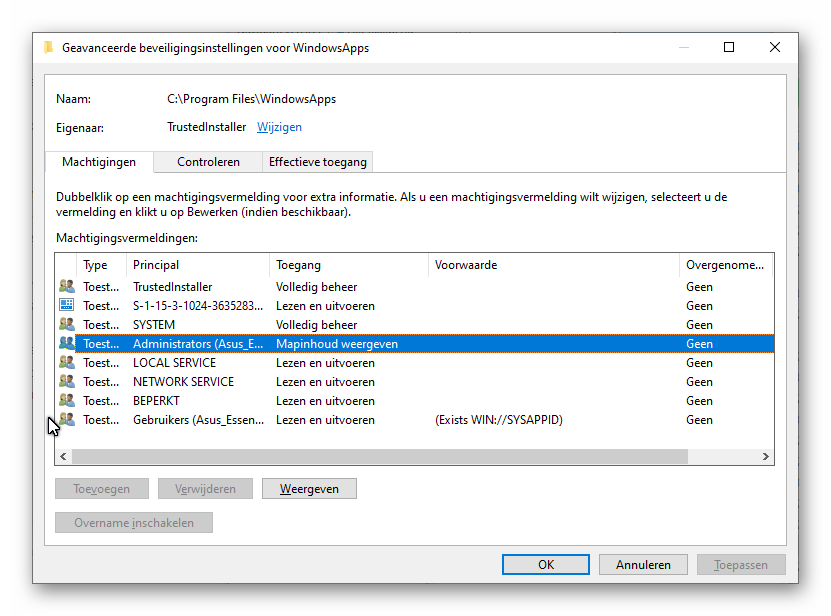Switch to the Controleren tab
The image size is (831, 616).
208,162
